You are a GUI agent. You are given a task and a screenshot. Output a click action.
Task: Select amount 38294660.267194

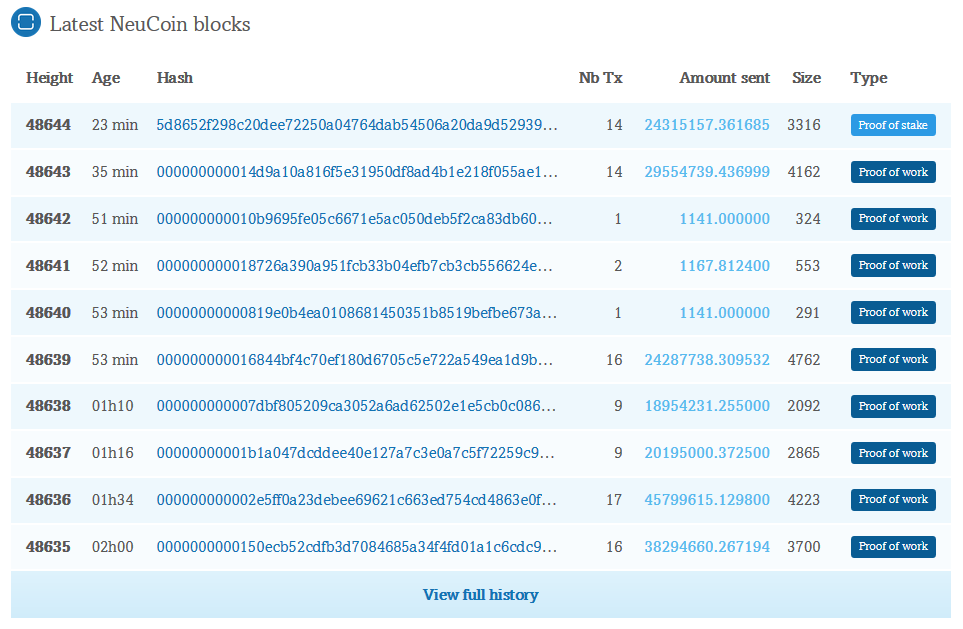pyautogui.click(x=707, y=547)
